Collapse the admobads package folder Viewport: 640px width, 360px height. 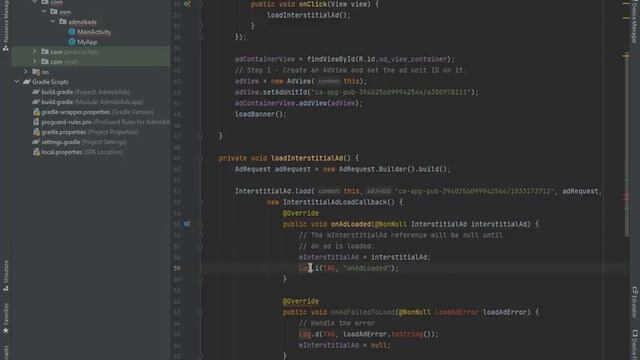53,22
